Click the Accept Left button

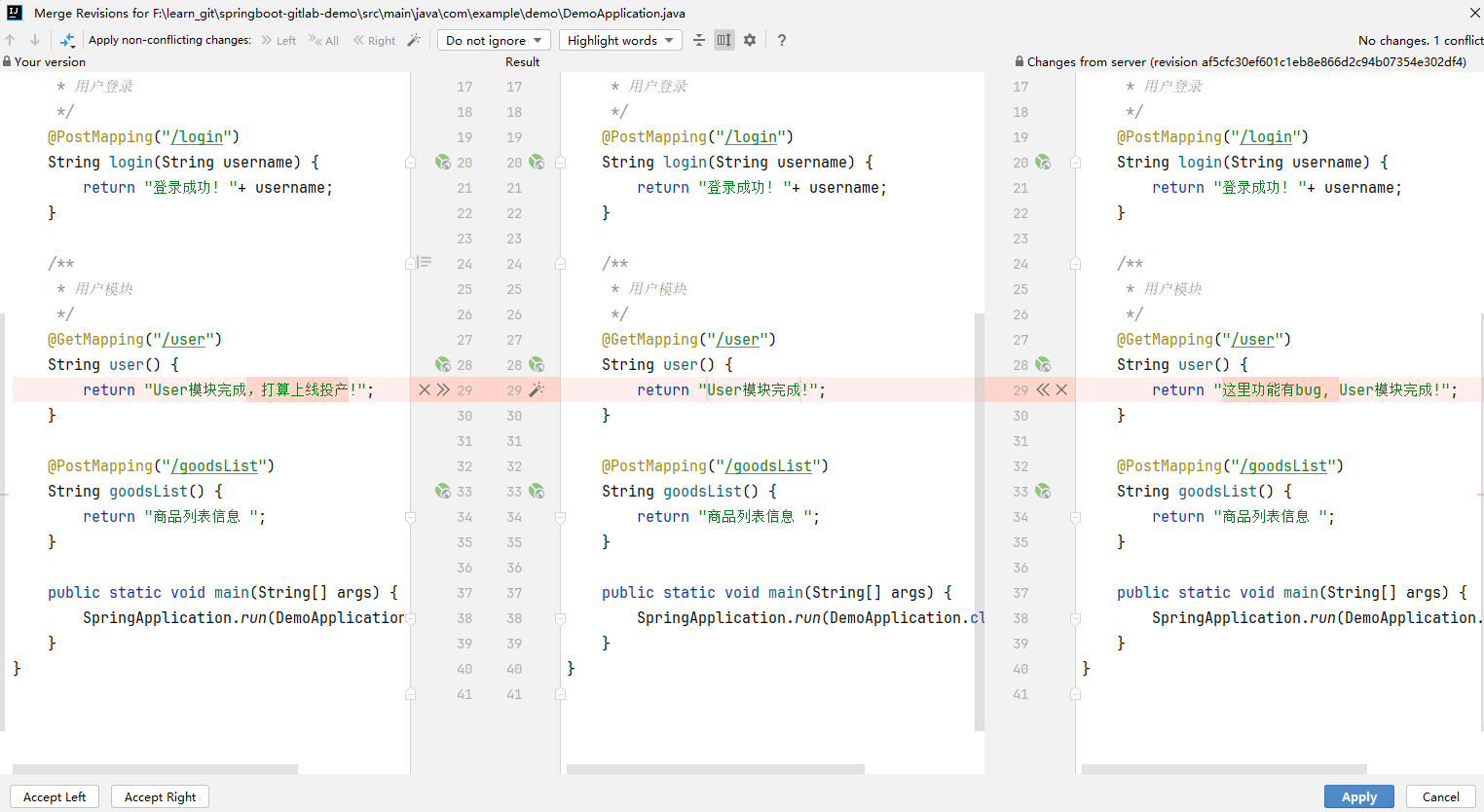55,796
